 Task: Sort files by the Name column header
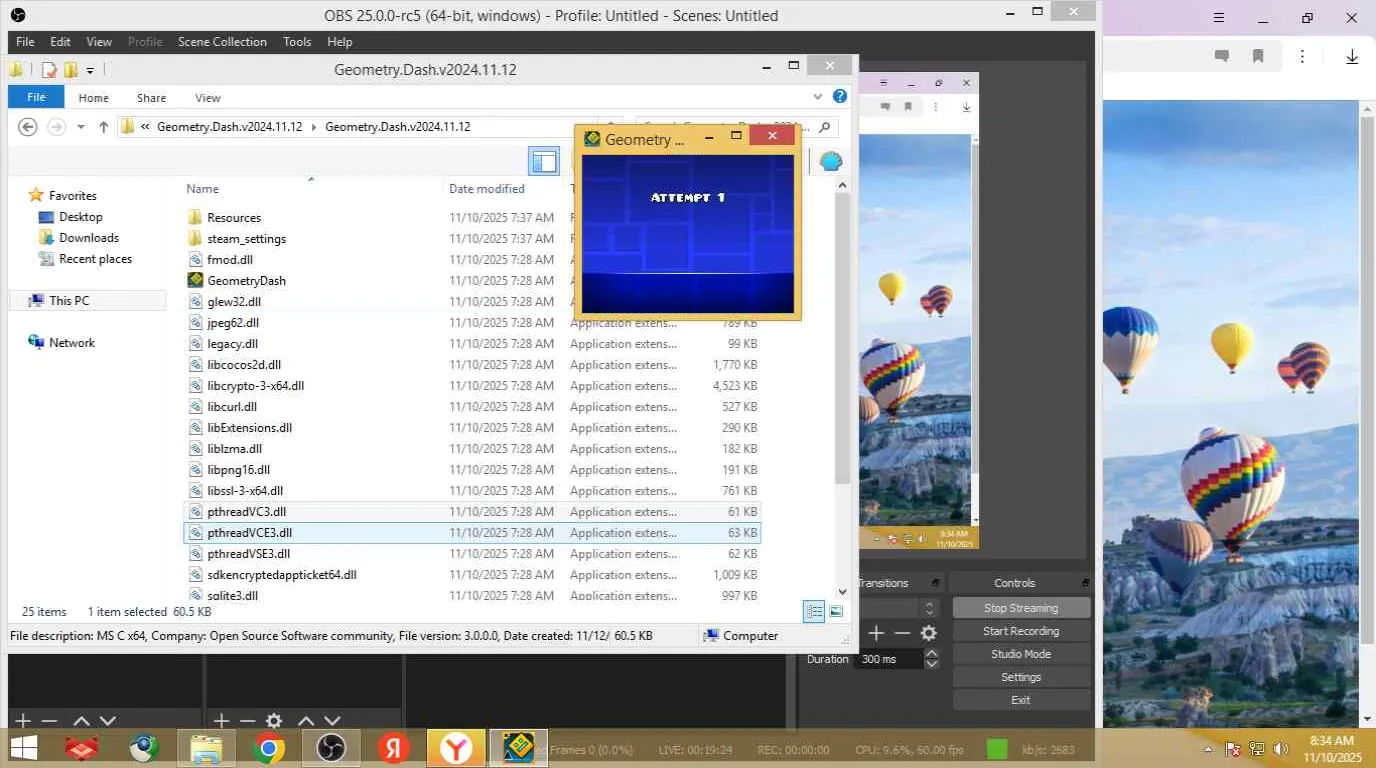coord(202,189)
